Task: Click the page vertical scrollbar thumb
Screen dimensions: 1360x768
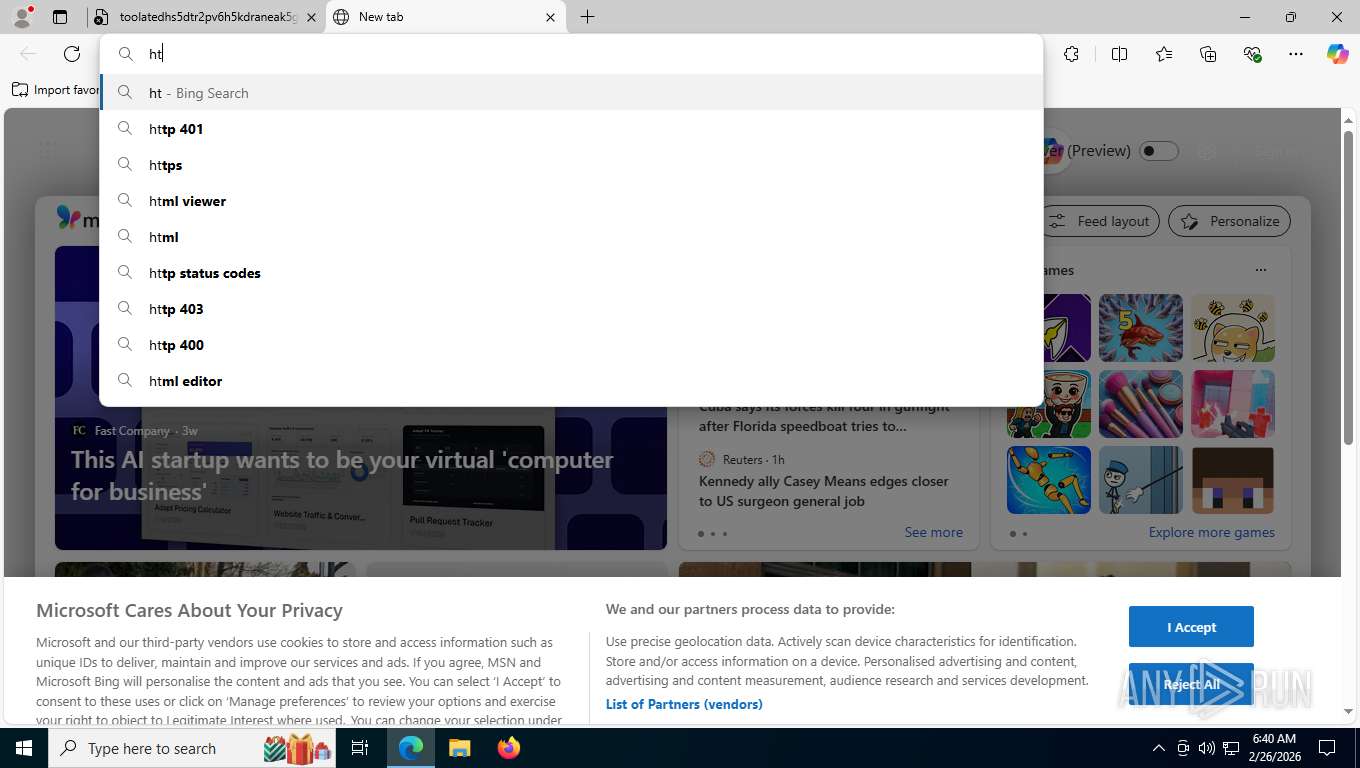Action: (x=1348, y=288)
